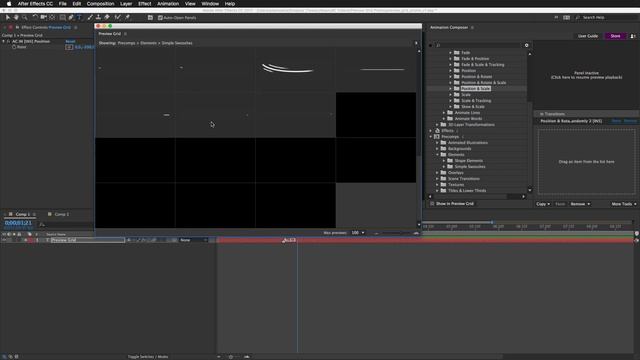Viewport: 640px width, 360px height.
Task: Select the Selection arrow tool
Action: pos(7,18)
